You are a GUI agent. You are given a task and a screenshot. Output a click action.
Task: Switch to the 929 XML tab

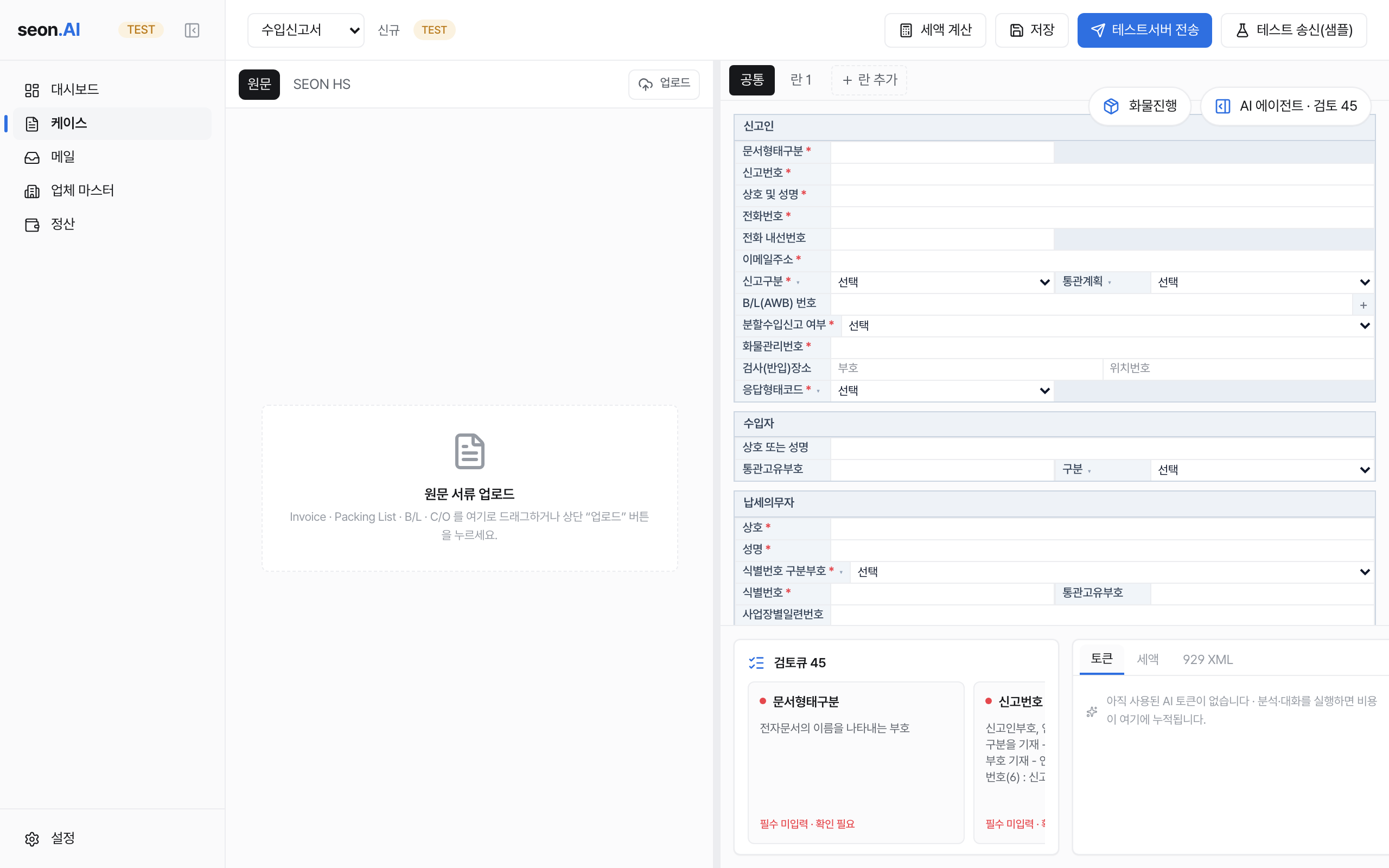coord(1208,659)
